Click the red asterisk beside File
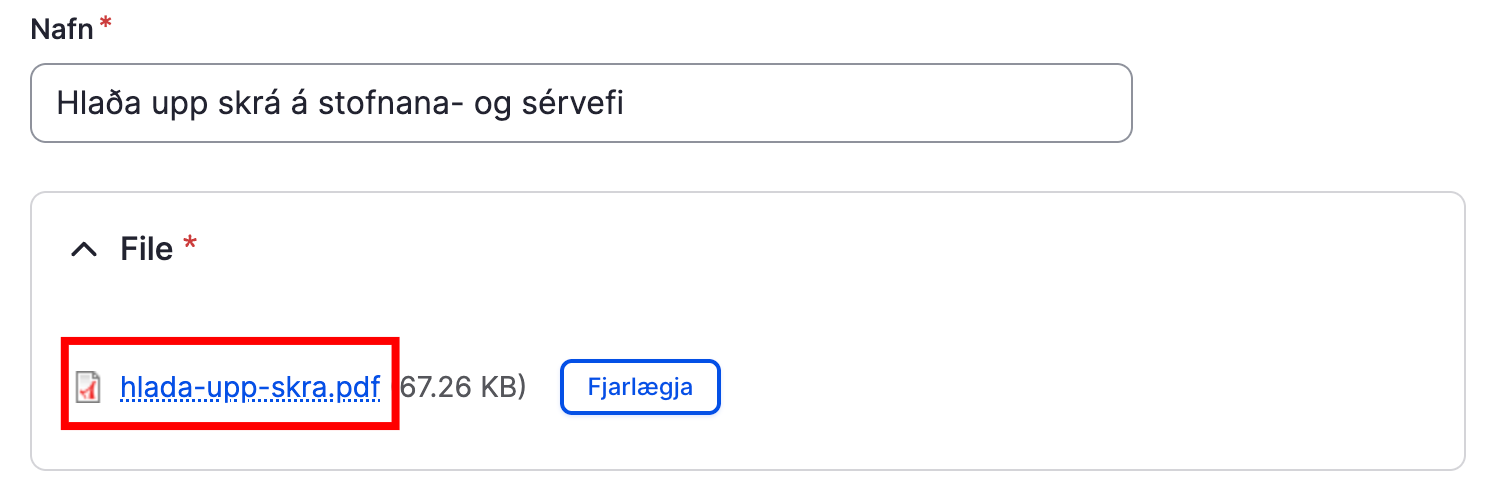Image resolution: width=1486 pixels, height=486 pixels. [x=190, y=246]
